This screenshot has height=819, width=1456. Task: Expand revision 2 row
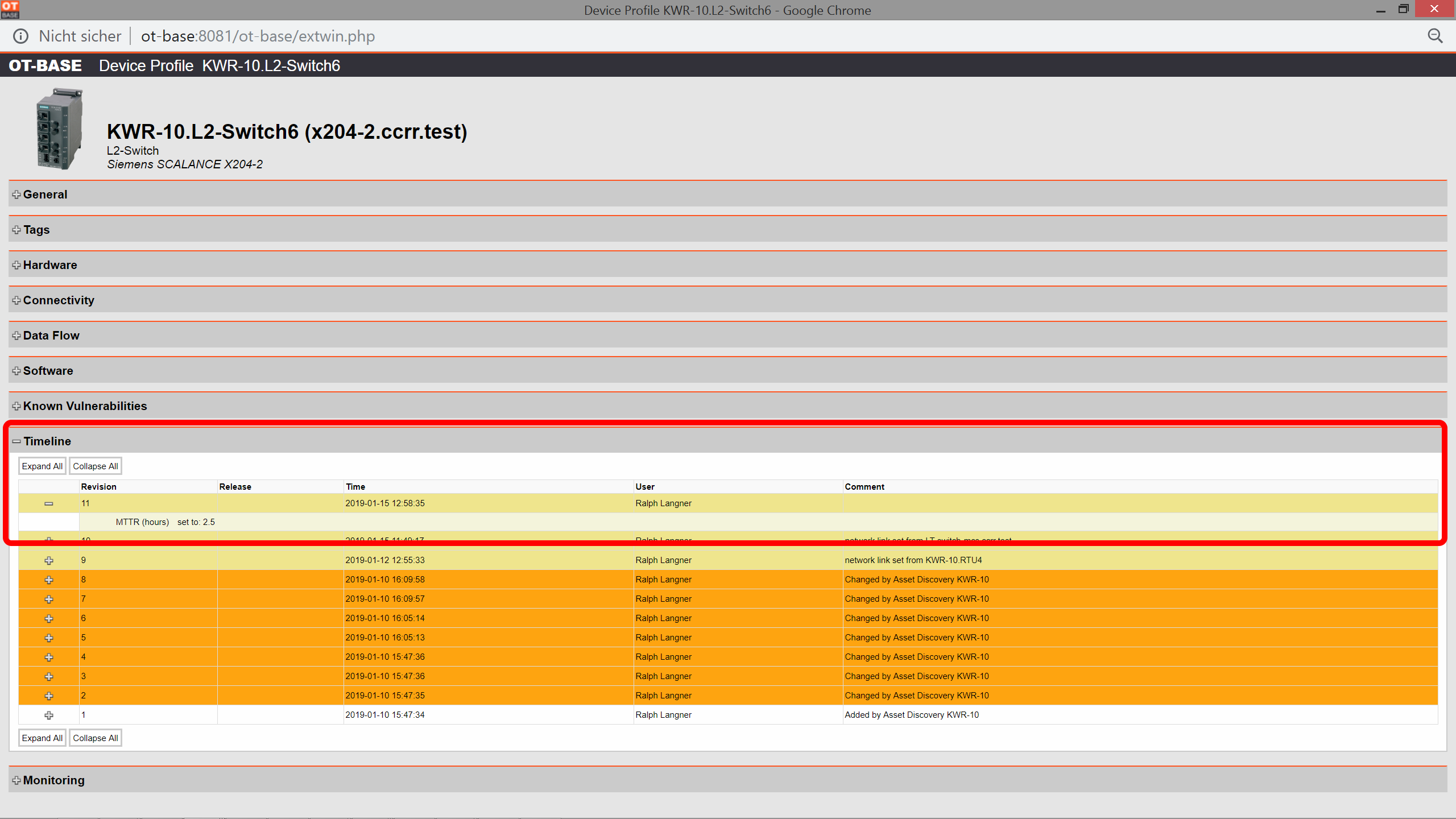tap(49, 696)
